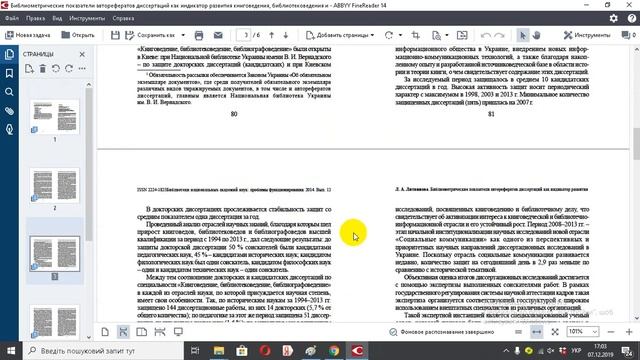Open the bookmarks sidebar panel

click(9, 73)
